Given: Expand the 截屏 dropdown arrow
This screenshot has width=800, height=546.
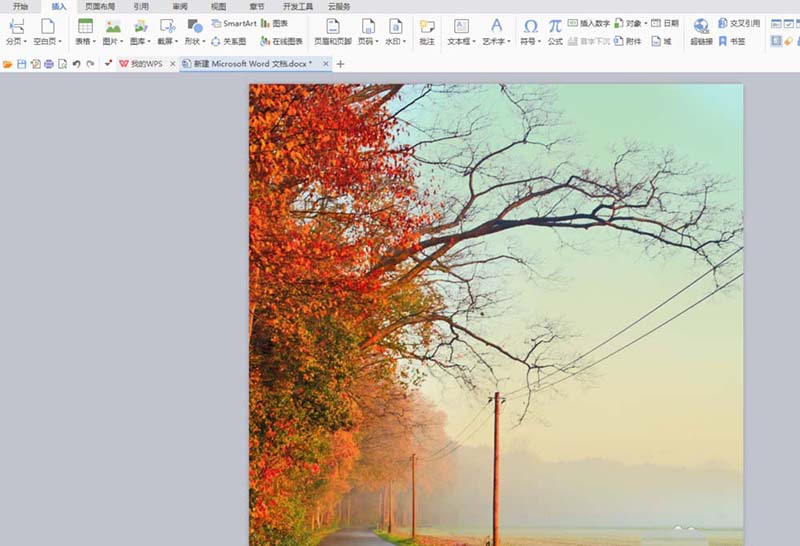Looking at the screenshot, I should tap(176, 42).
